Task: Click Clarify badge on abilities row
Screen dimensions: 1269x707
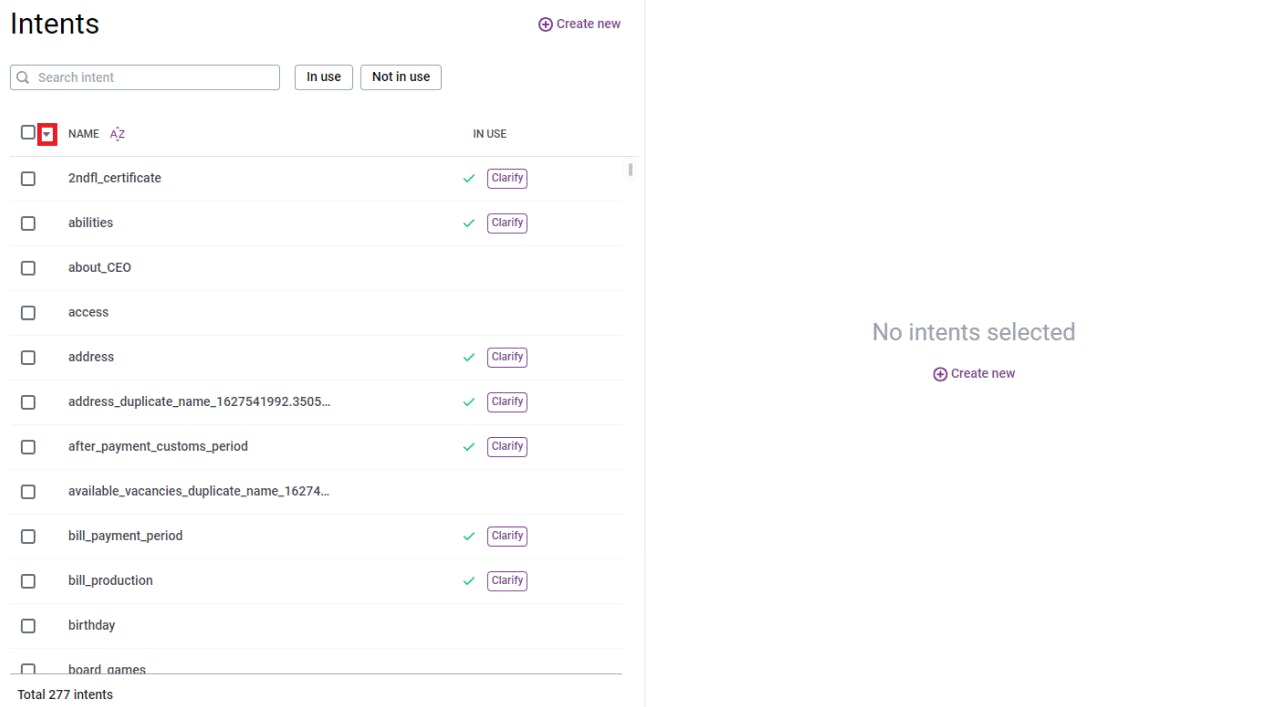Action: tap(507, 223)
